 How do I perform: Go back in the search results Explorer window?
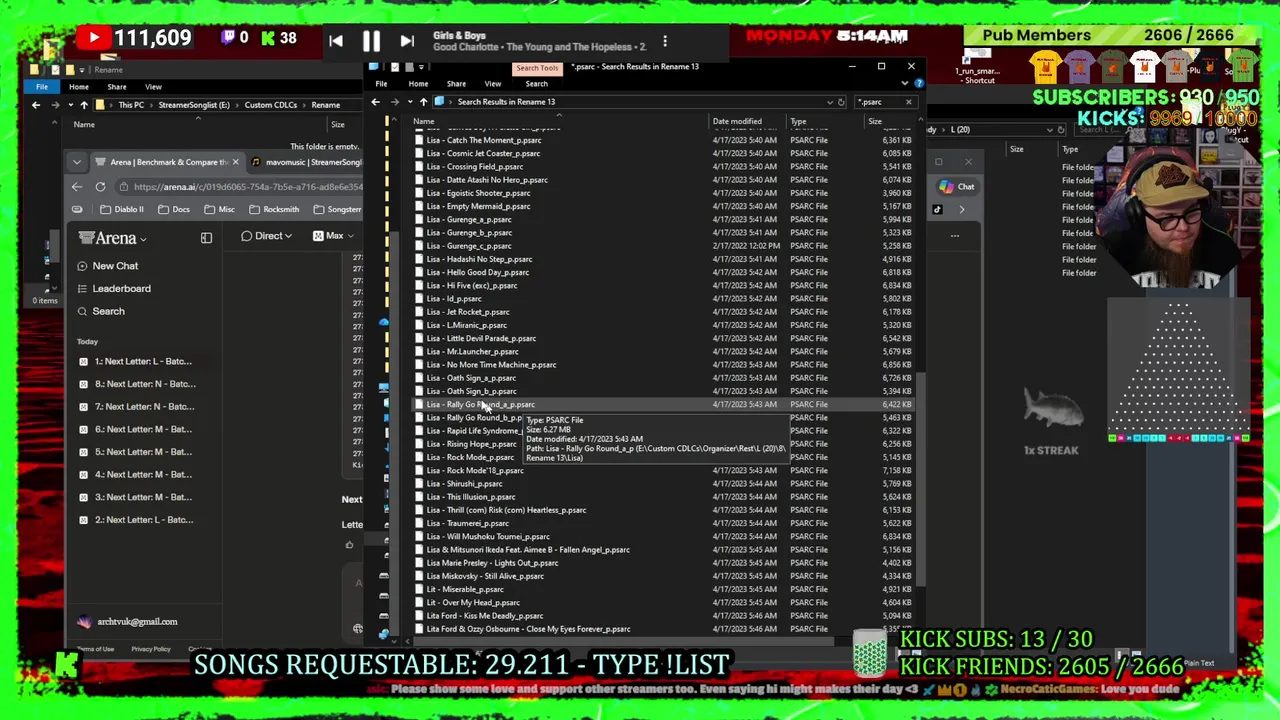click(x=376, y=102)
